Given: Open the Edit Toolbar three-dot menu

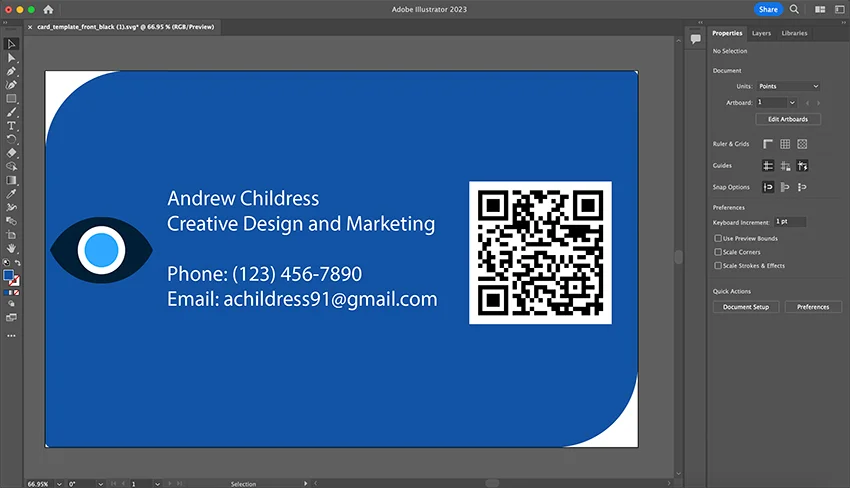Looking at the screenshot, I should pos(11,336).
